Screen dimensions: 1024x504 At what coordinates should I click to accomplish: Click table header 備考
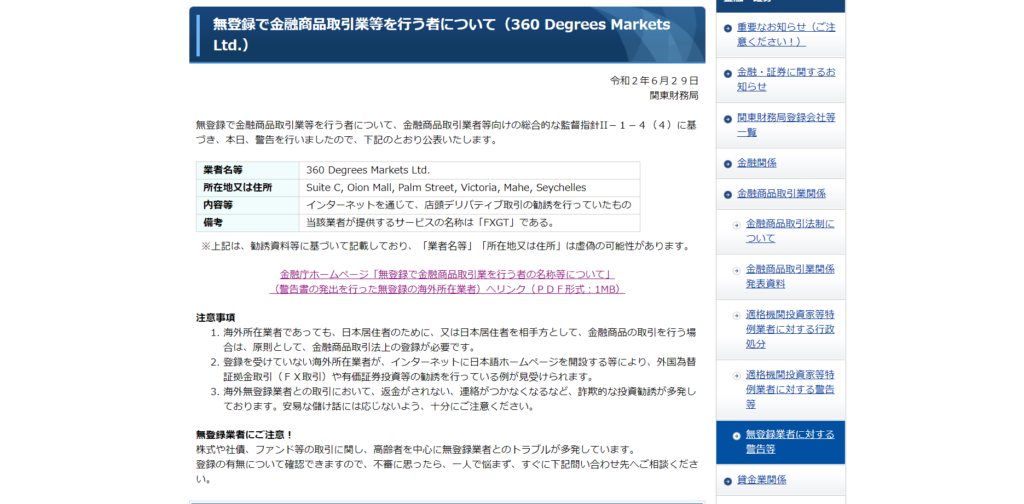click(x=248, y=223)
